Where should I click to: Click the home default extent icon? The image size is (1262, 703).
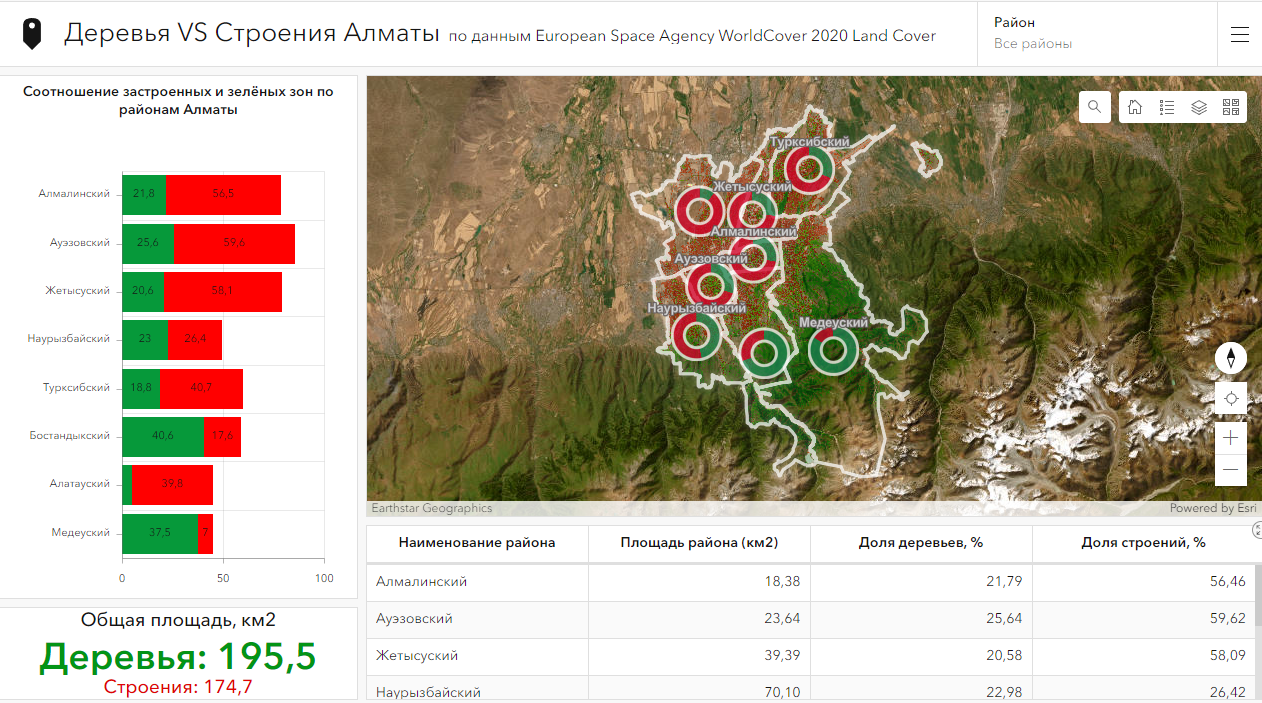1135,107
